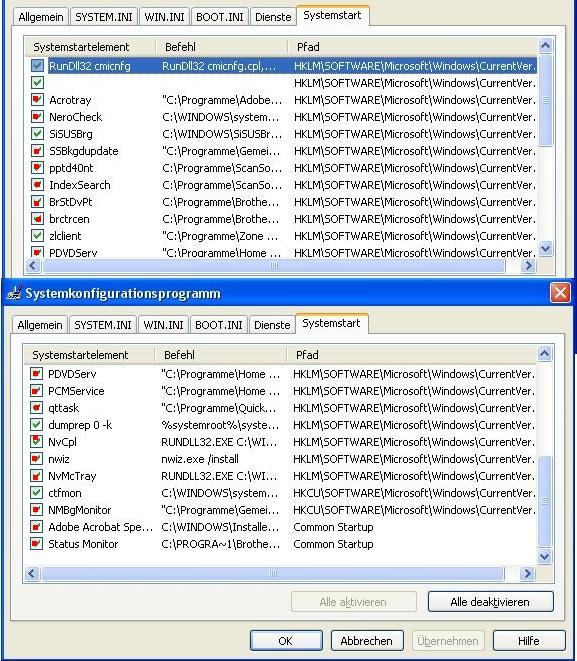Uncheck the dumprep 0 -k item
Image resolution: width=577 pixels, height=661 pixels.
[x=36, y=425]
